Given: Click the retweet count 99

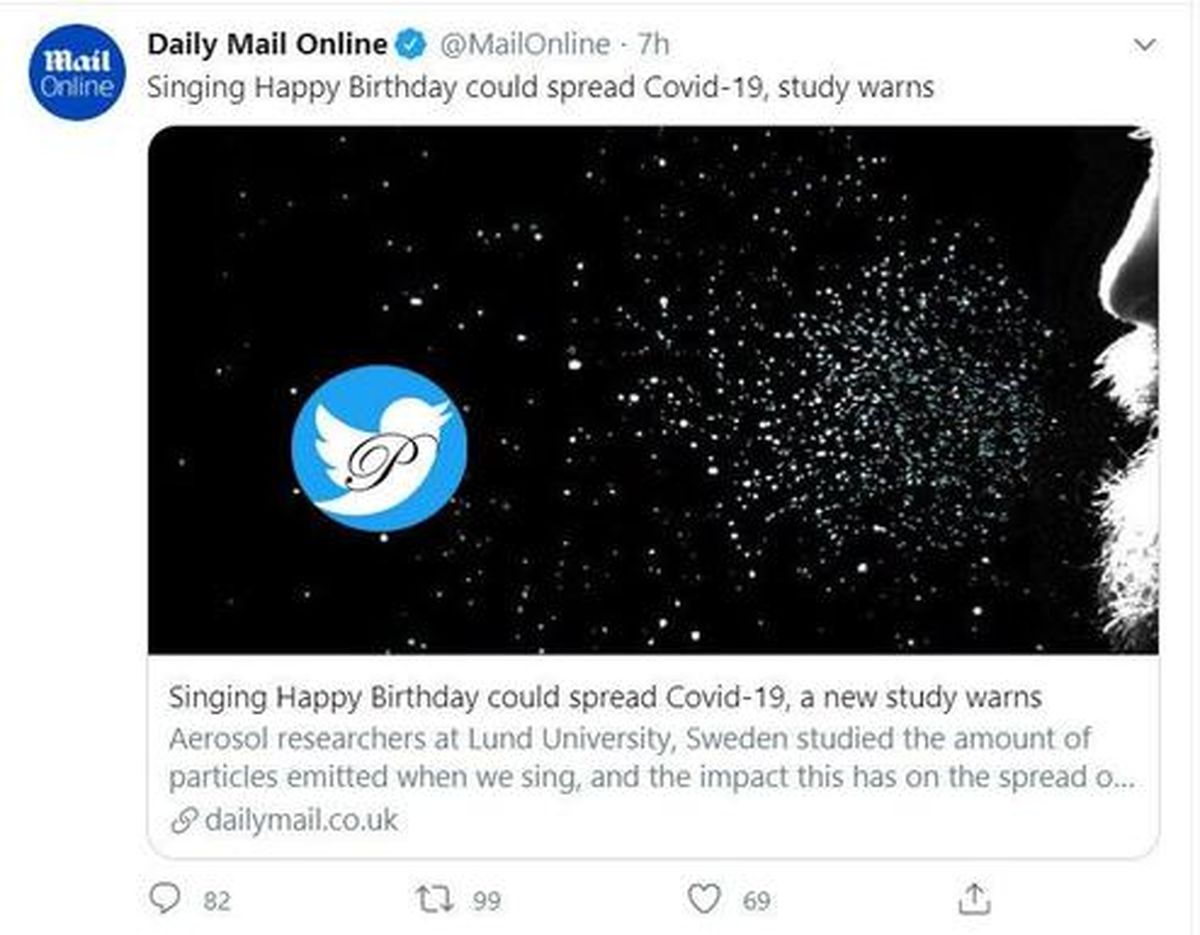Looking at the screenshot, I should [x=486, y=901].
